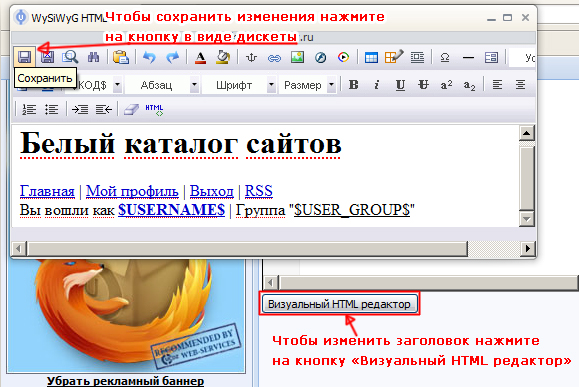Click the editor horizontal scrollbar left arrow
Viewport: 579px width, 387px height.
(19, 249)
